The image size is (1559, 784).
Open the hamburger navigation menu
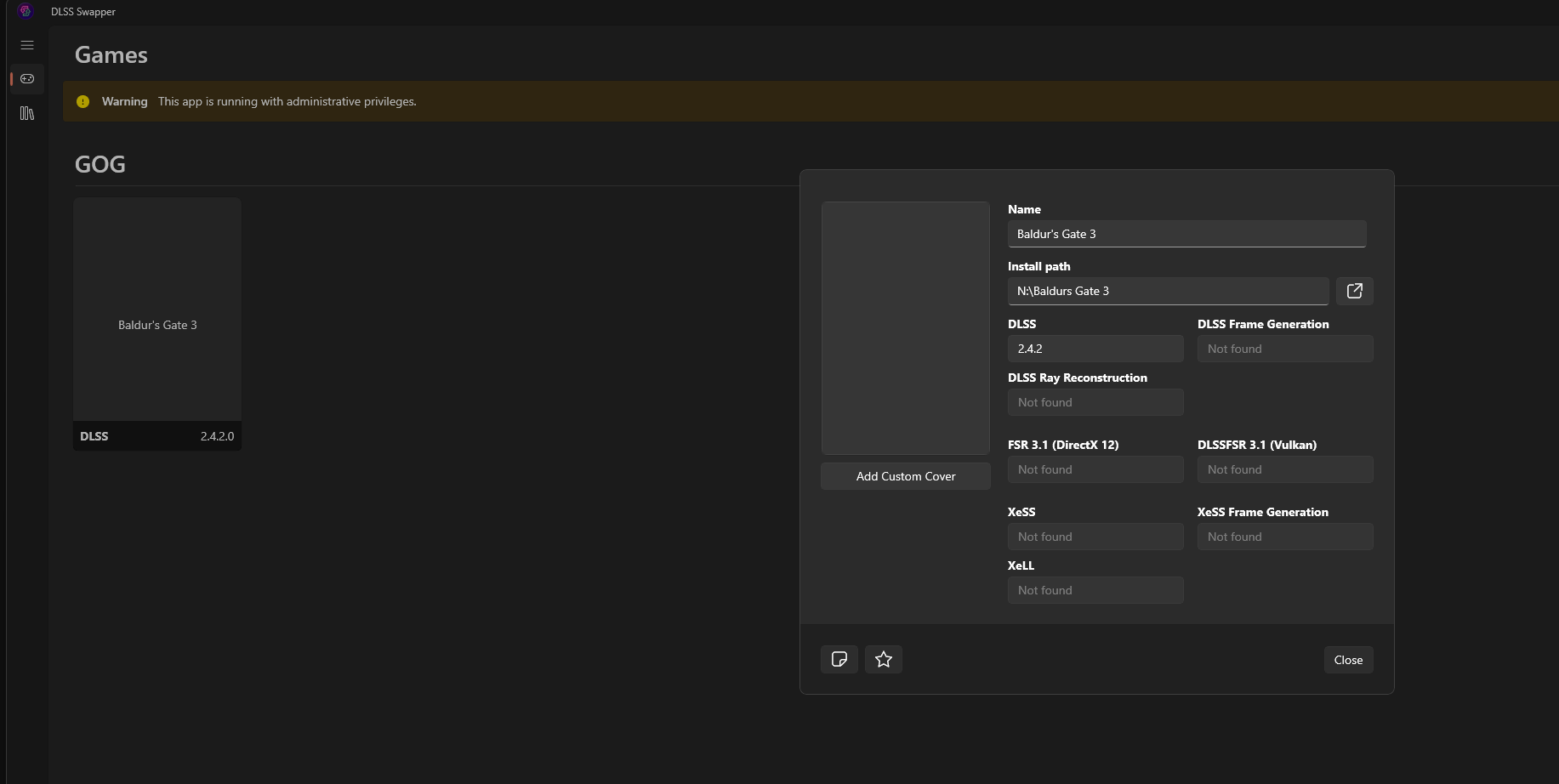point(27,45)
